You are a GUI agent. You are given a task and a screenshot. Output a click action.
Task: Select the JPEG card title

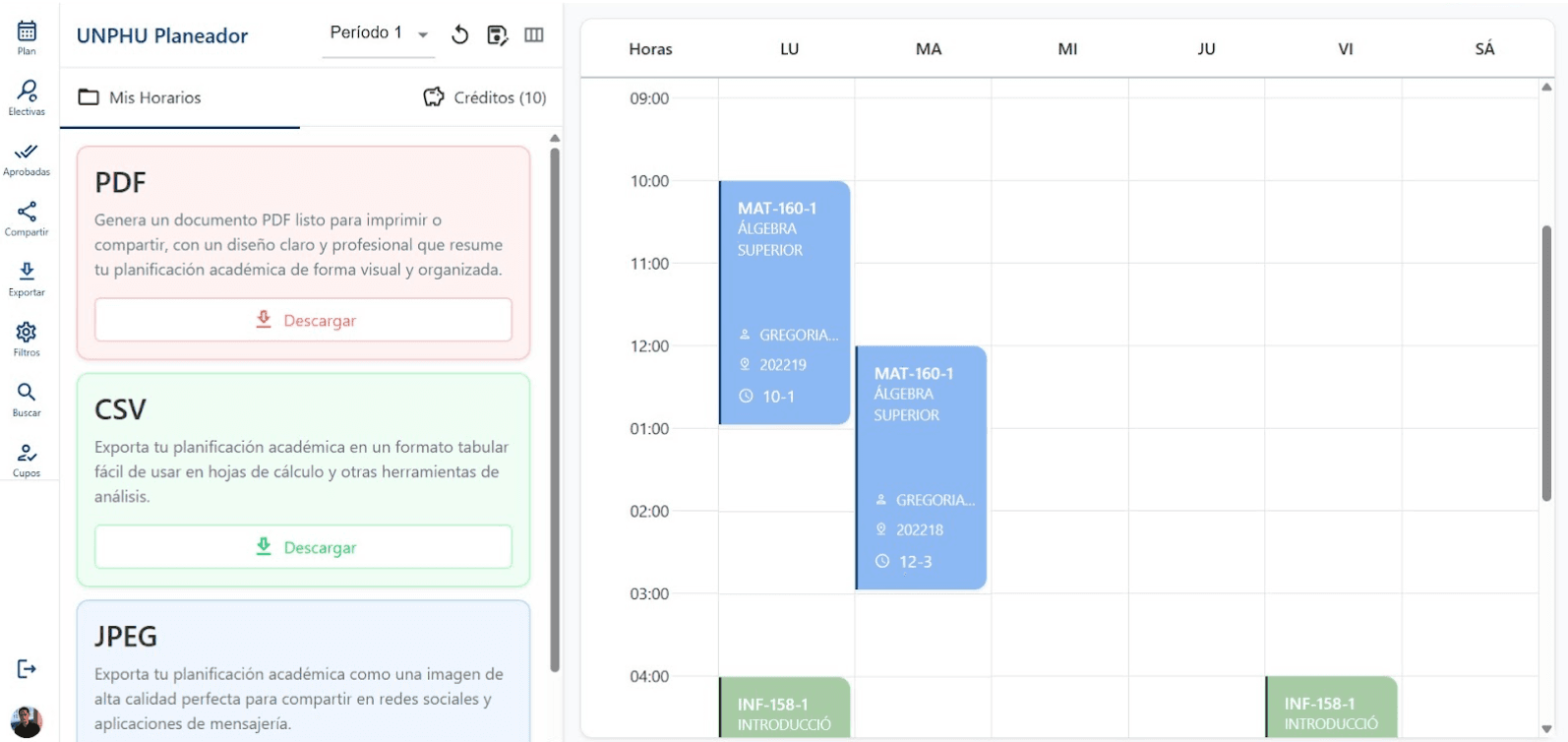126,637
